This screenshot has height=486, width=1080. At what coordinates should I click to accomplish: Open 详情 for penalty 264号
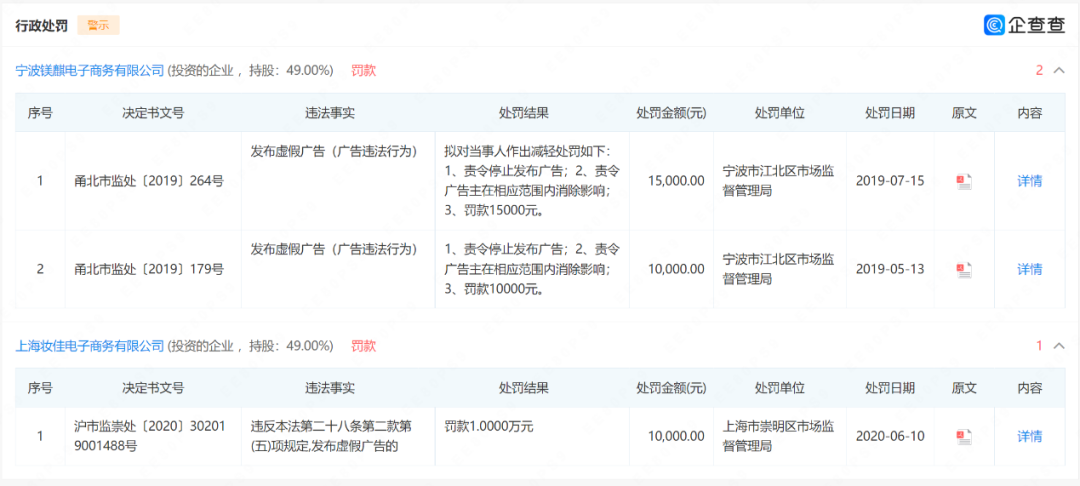click(1030, 181)
